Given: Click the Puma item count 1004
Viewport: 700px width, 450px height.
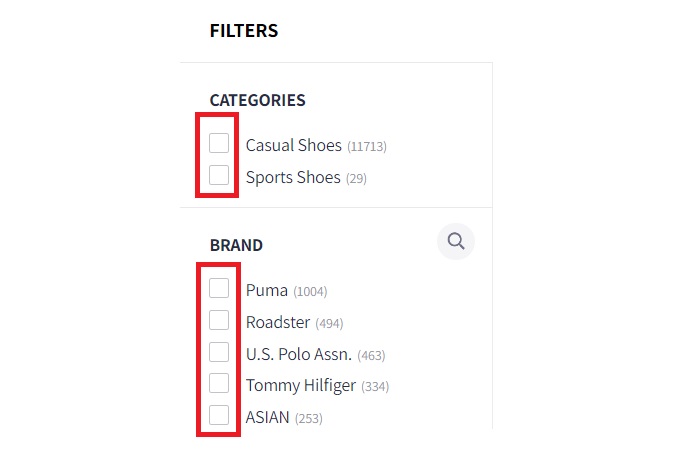Looking at the screenshot, I should tap(310, 292).
